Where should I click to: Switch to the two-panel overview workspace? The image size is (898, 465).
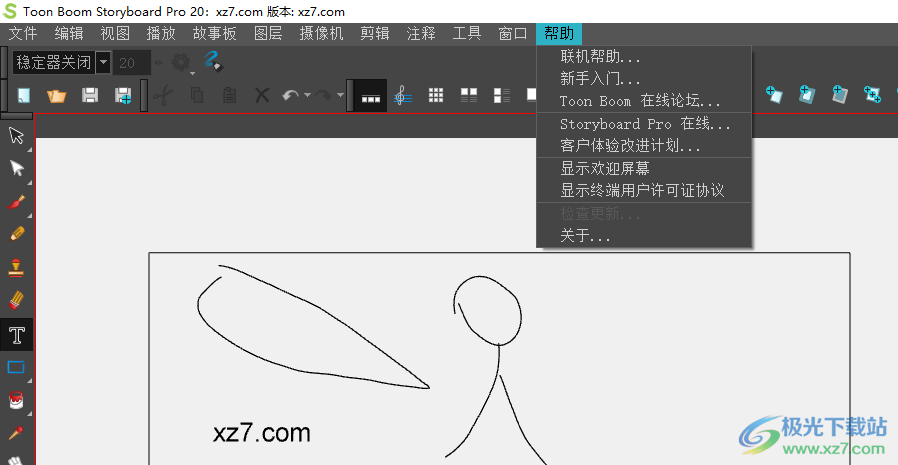pyautogui.click(x=469, y=95)
